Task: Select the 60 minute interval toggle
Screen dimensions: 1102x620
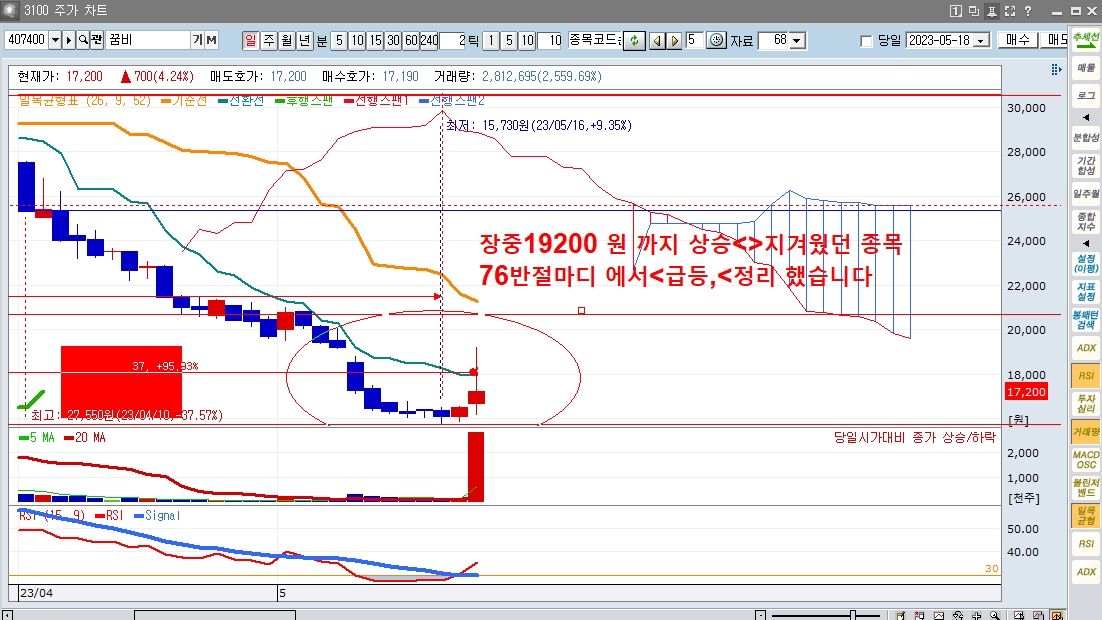Action: 412,40
